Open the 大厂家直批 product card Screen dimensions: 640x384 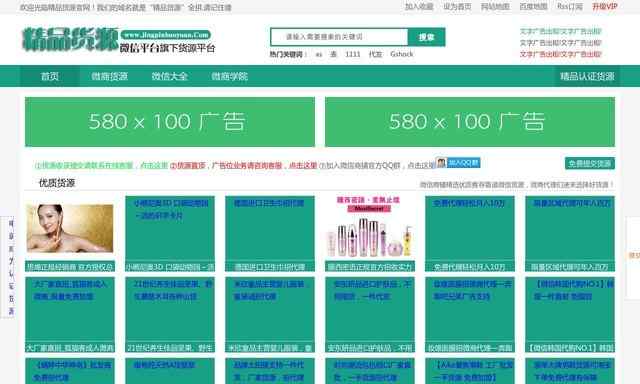pyautogui.click(x=70, y=315)
